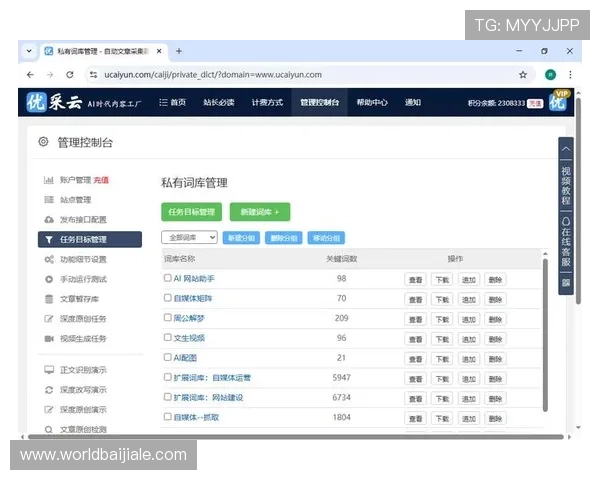Viewport: 600px width, 480px height.
Task: Tick the 周公解梦 checkbox
Action: coord(168,317)
